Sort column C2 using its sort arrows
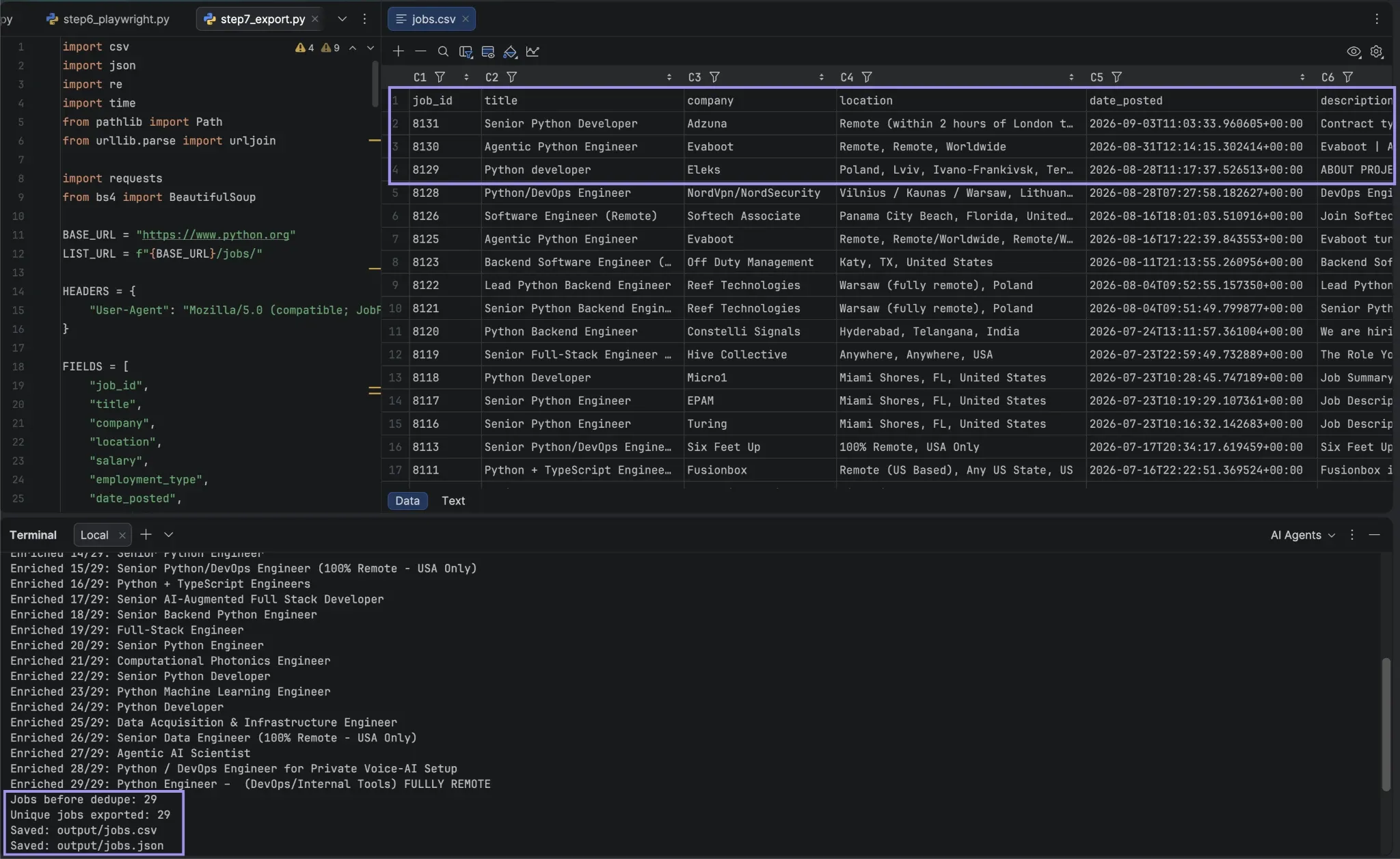 coord(669,77)
